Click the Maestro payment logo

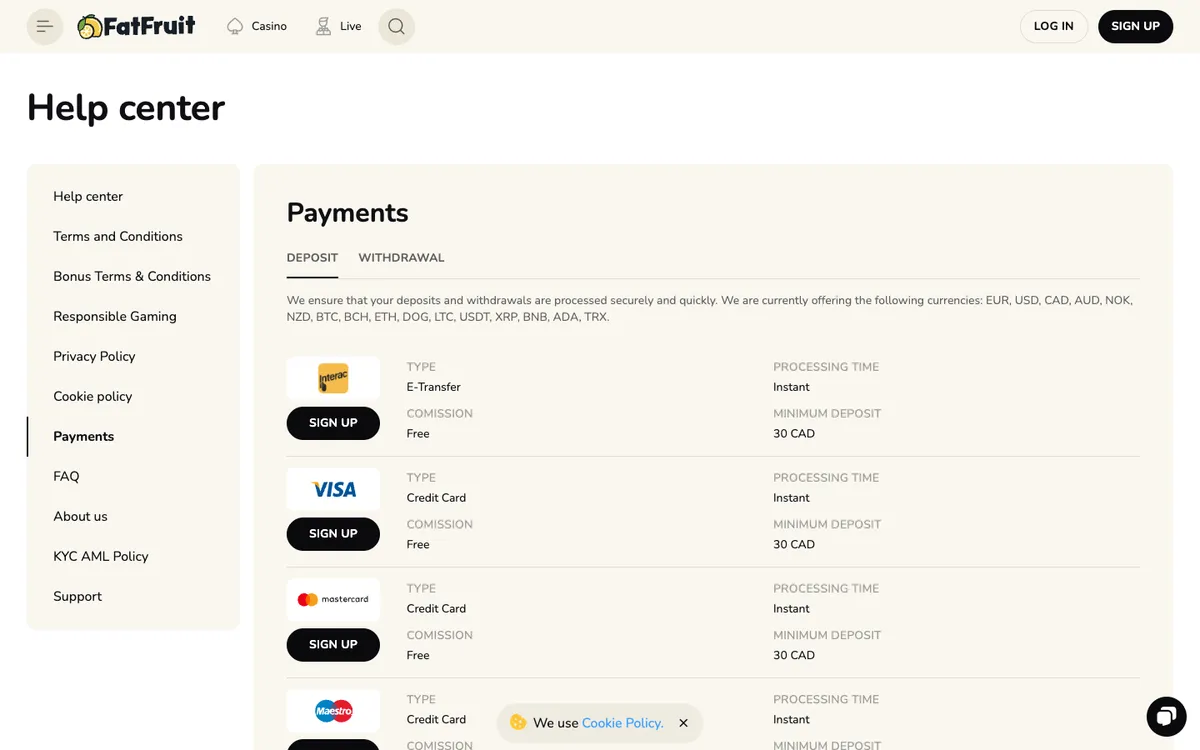click(x=333, y=711)
